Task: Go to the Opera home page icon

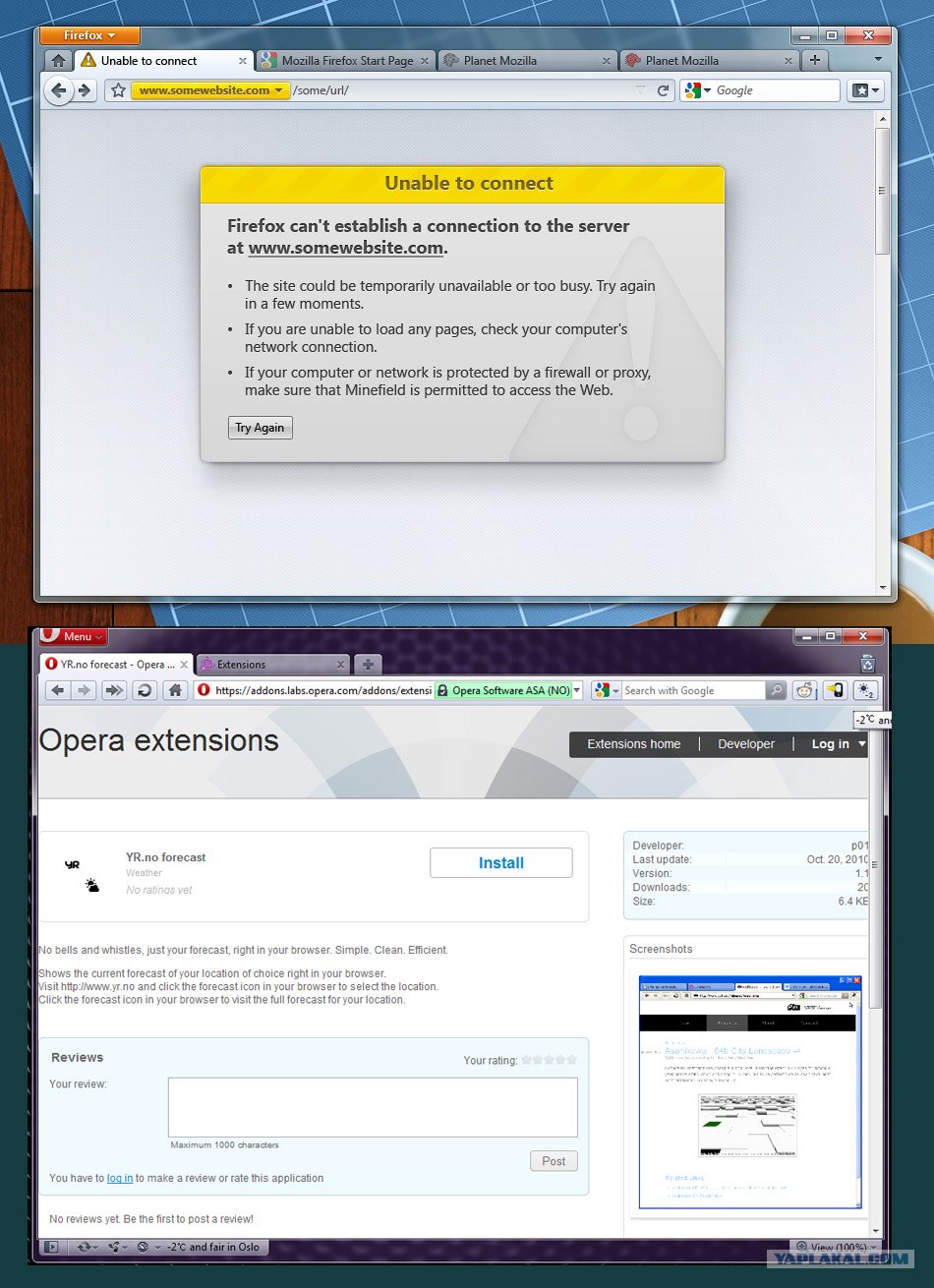Action: [175, 690]
